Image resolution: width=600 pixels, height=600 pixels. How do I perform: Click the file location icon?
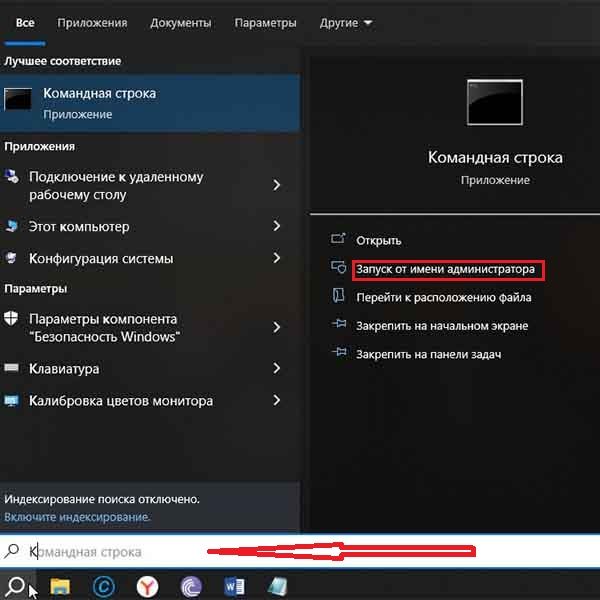click(x=338, y=295)
